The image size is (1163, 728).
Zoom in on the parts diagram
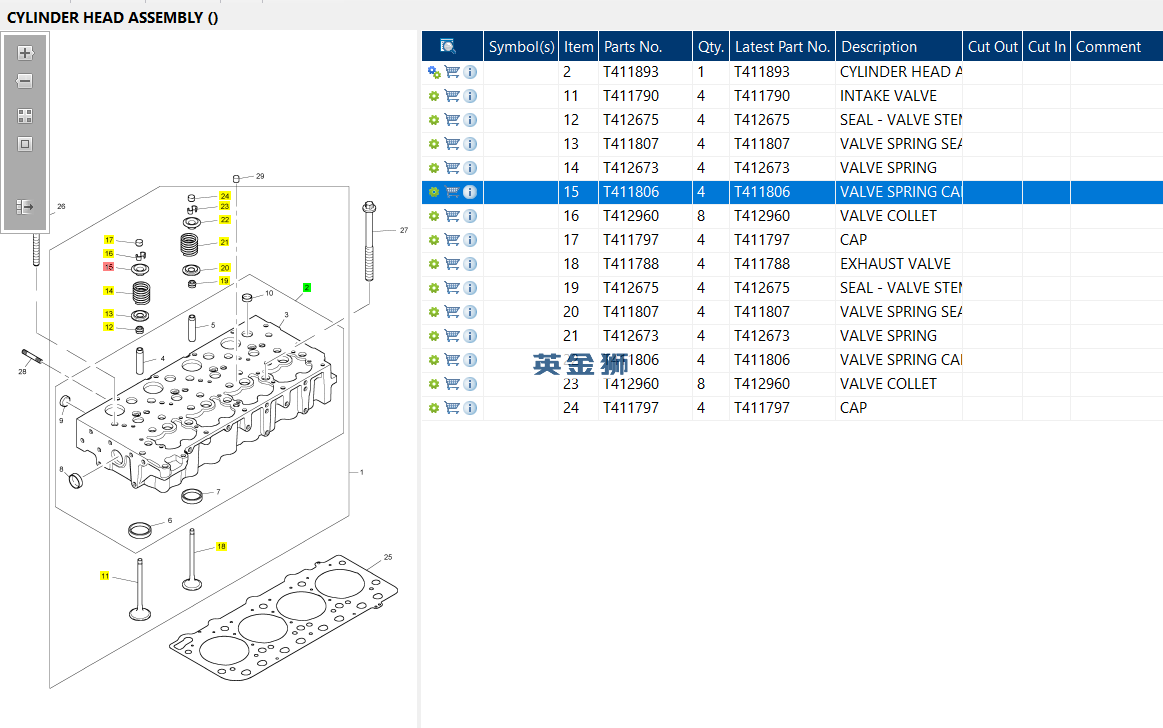(x=25, y=53)
